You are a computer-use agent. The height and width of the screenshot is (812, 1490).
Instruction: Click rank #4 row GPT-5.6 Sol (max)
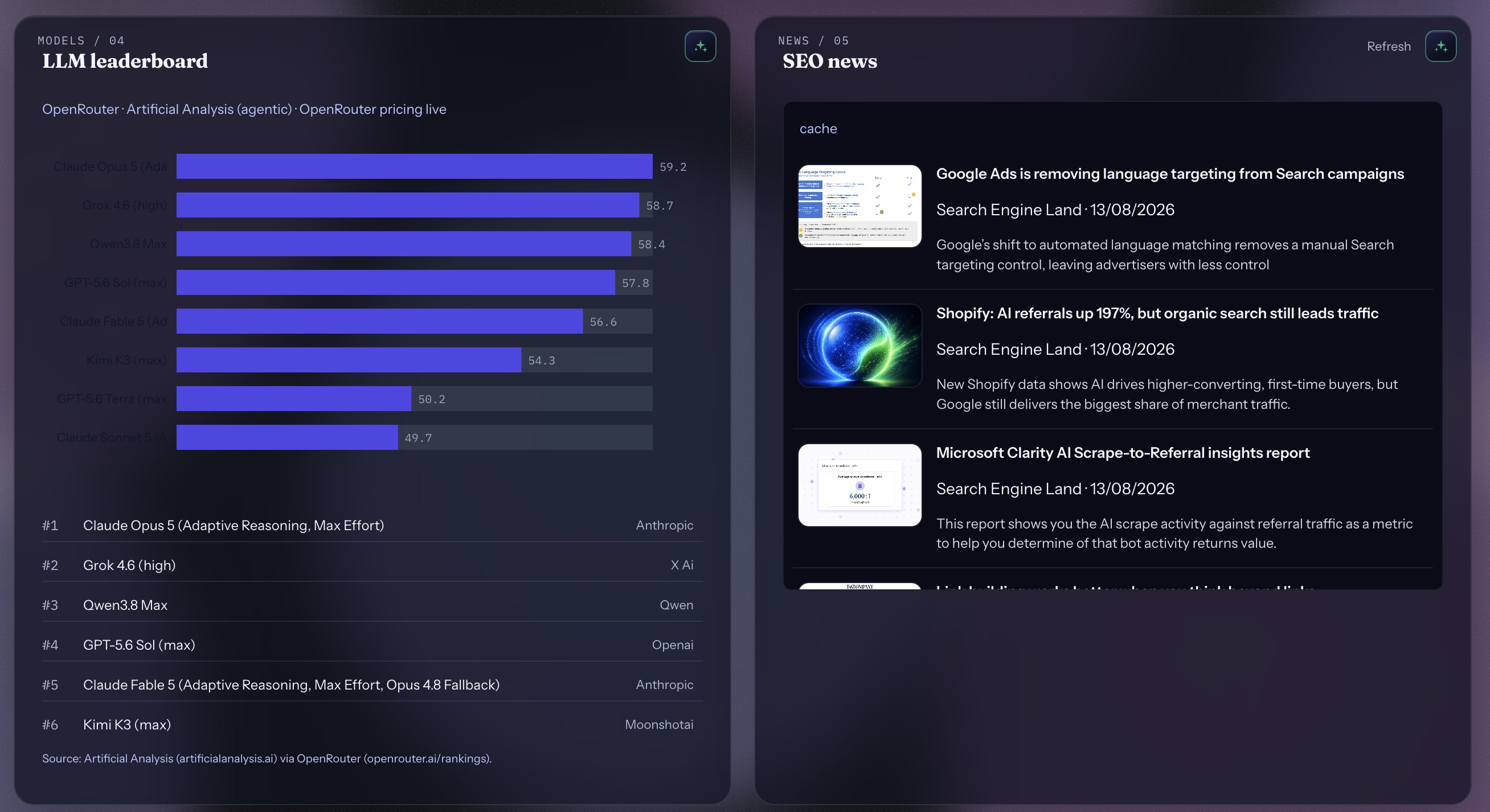(372, 645)
